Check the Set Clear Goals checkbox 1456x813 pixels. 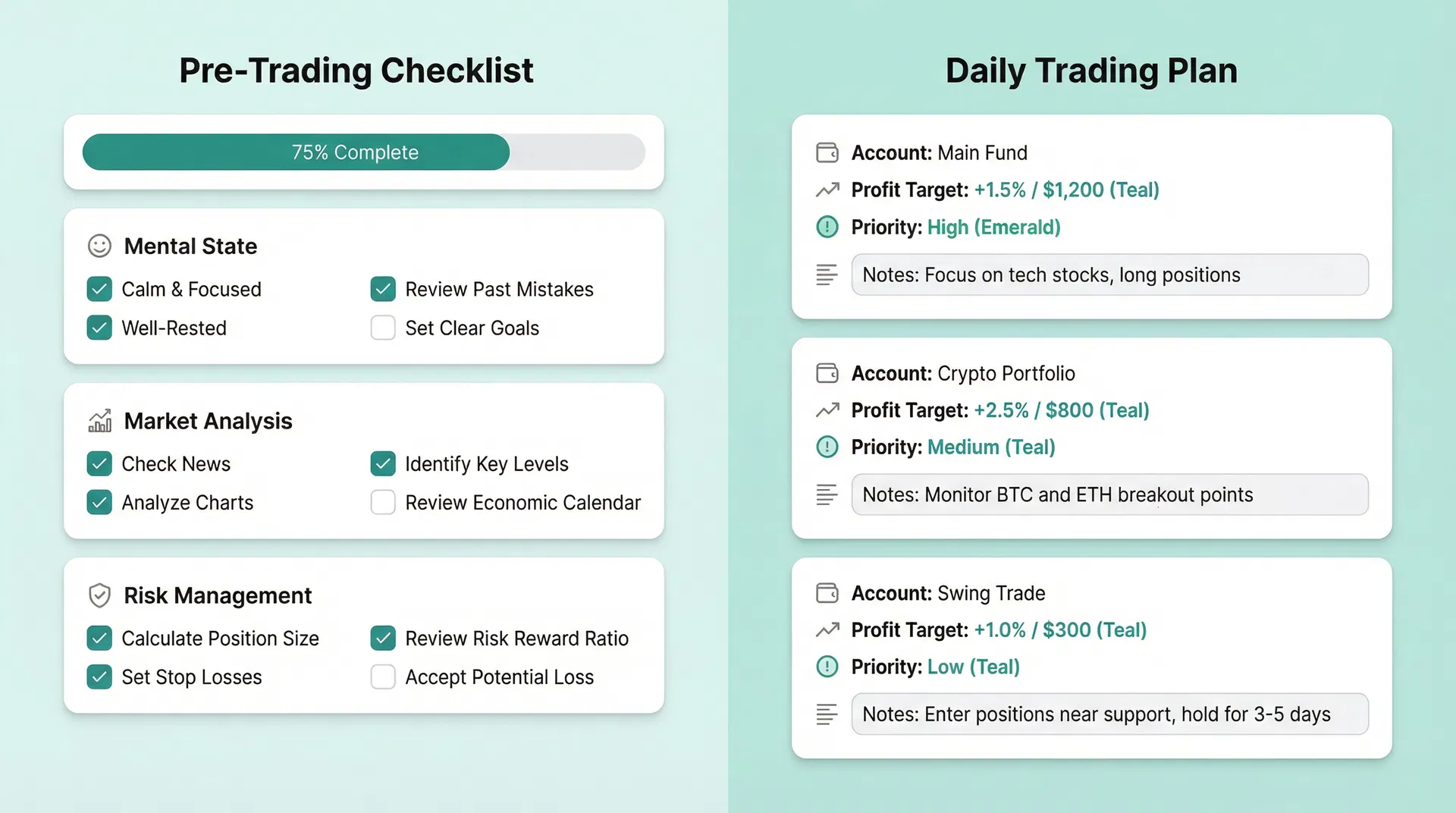383,328
